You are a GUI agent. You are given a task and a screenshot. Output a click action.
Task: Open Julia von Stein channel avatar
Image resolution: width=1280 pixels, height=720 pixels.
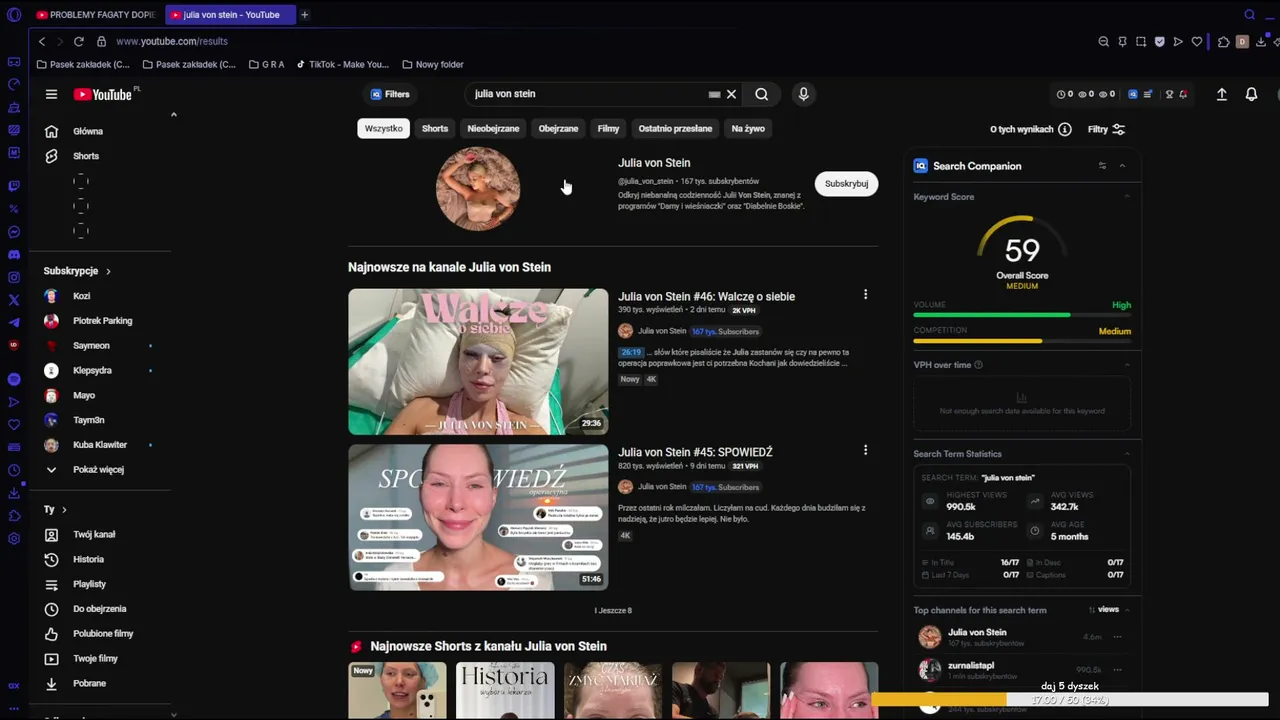[478, 189]
